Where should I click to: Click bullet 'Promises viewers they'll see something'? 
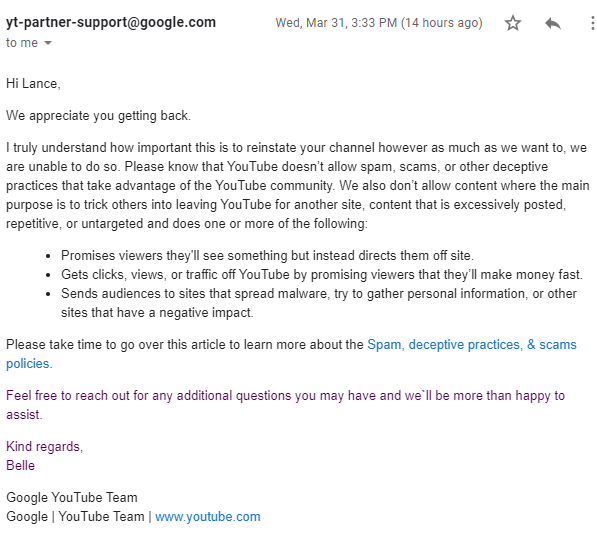click(x=267, y=255)
